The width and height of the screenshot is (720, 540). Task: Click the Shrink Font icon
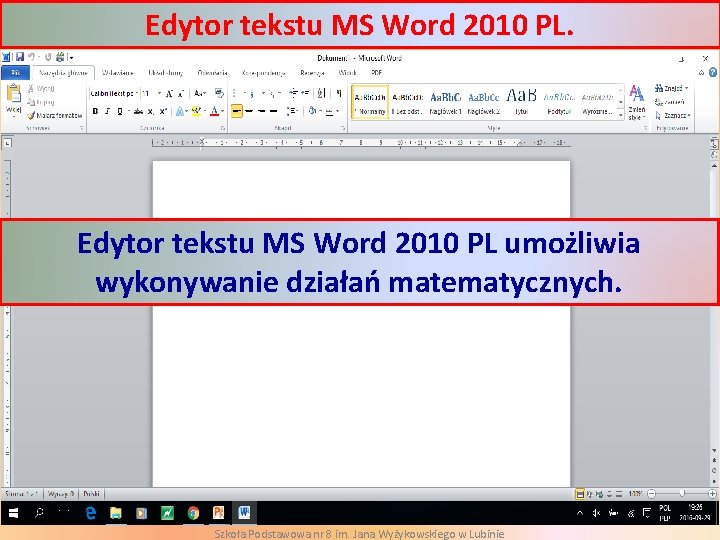pyautogui.click(x=181, y=94)
